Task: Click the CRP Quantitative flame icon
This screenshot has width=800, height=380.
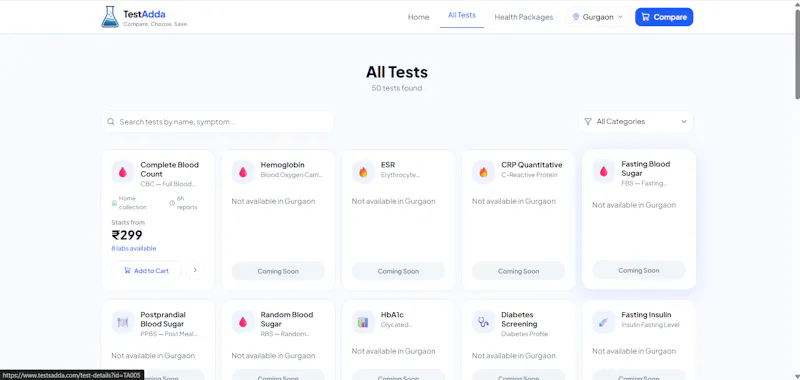Action: pyautogui.click(x=484, y=172)
